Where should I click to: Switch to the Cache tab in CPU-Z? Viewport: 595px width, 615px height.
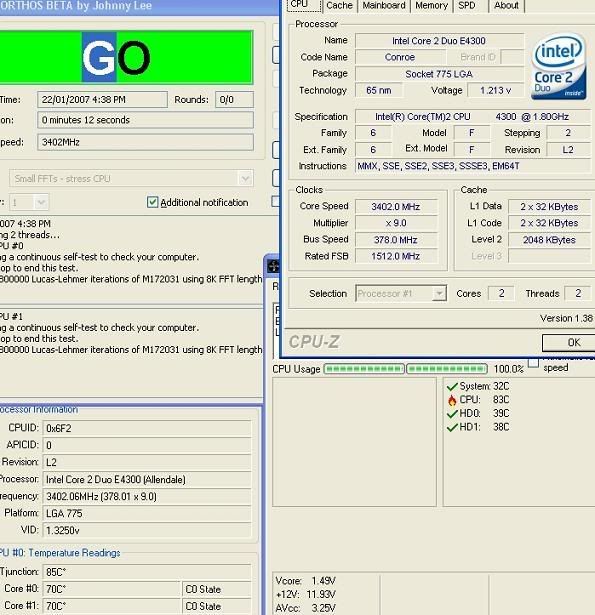coord(339,5)
